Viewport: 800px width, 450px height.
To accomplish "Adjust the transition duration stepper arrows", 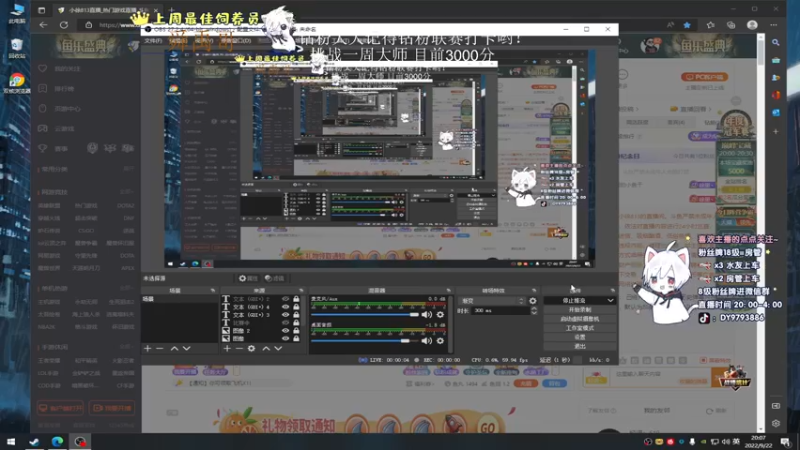I will 534,310.
